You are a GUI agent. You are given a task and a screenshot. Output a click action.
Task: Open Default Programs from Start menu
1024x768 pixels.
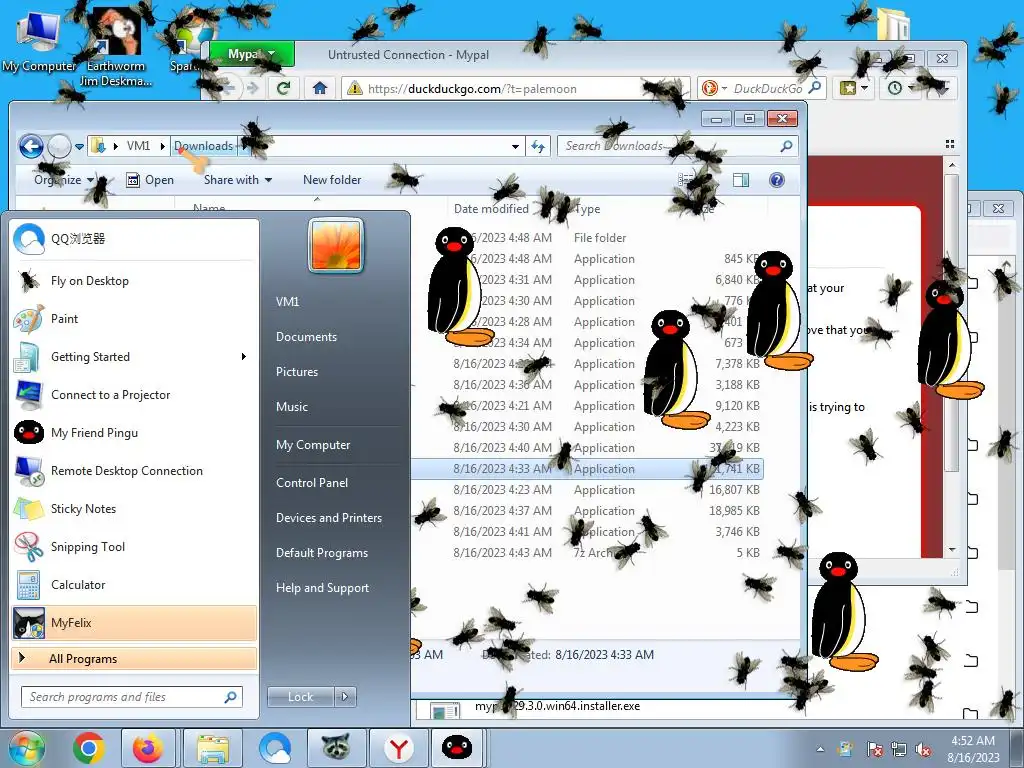pos(321,553)
